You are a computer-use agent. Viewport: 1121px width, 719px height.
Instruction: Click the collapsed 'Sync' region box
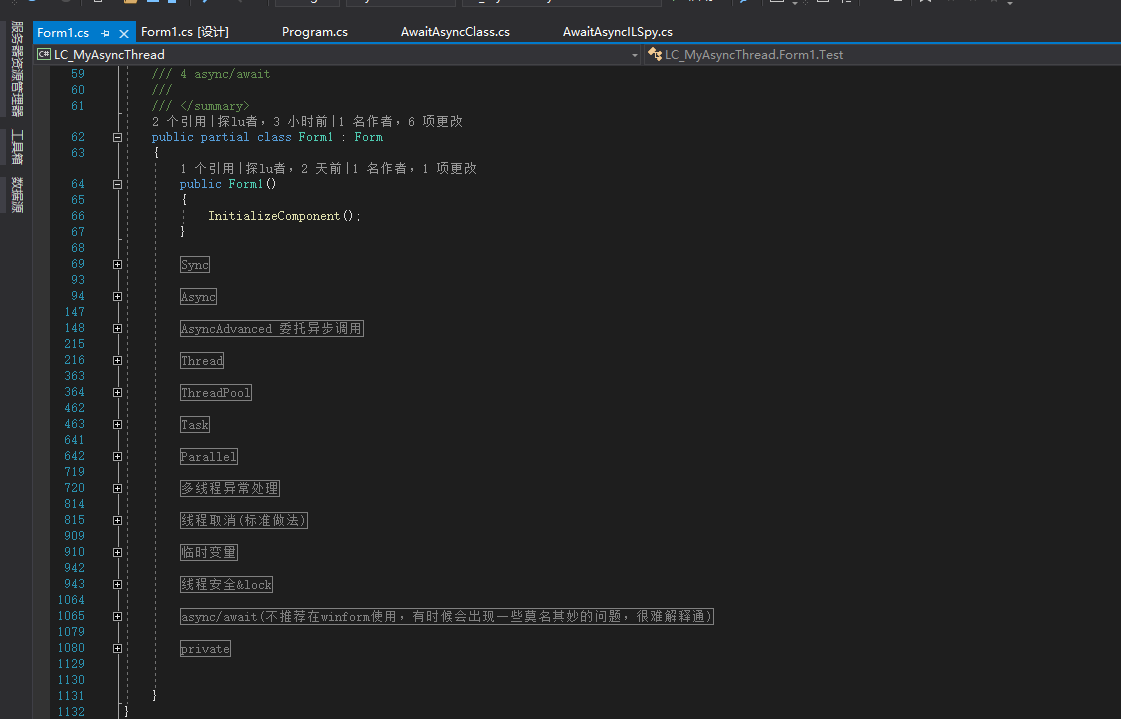(194, 265)
